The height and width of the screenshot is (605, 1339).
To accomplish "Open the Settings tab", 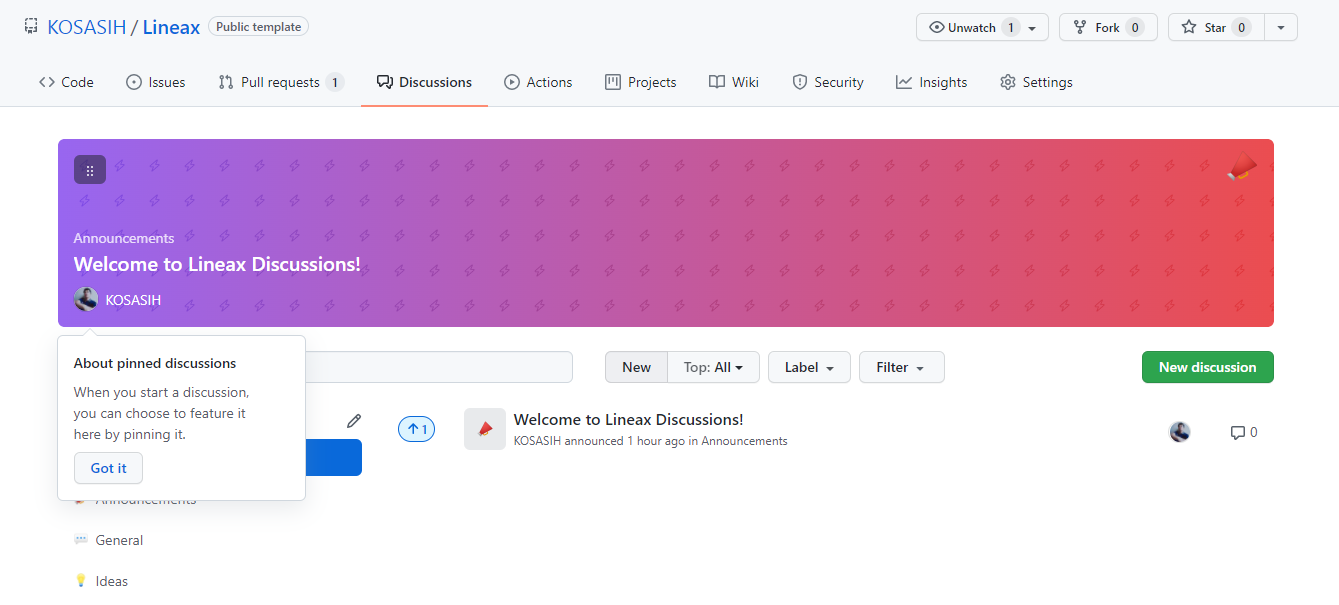I will click(1036, 82).
